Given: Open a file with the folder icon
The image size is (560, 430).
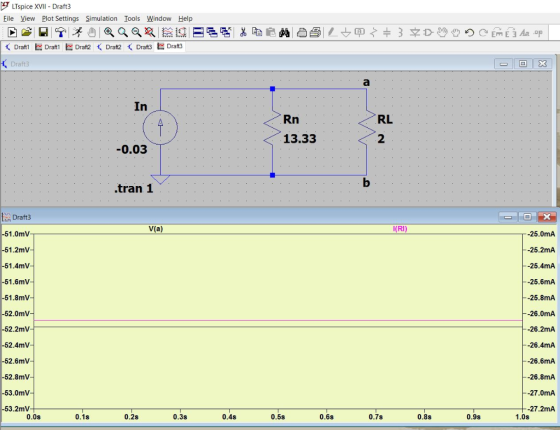Looking at the screenshot, I should pos(26,32).
